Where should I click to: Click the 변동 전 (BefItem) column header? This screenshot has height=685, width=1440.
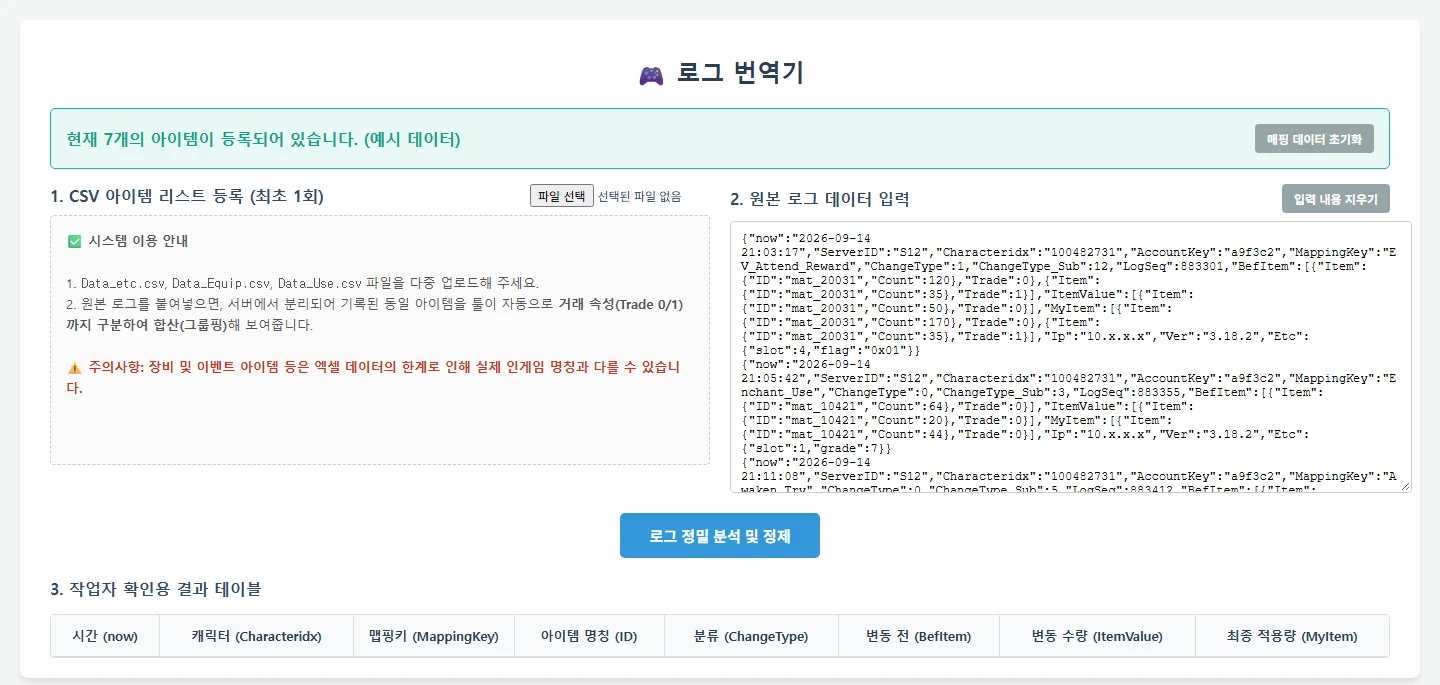click(918, 636)
